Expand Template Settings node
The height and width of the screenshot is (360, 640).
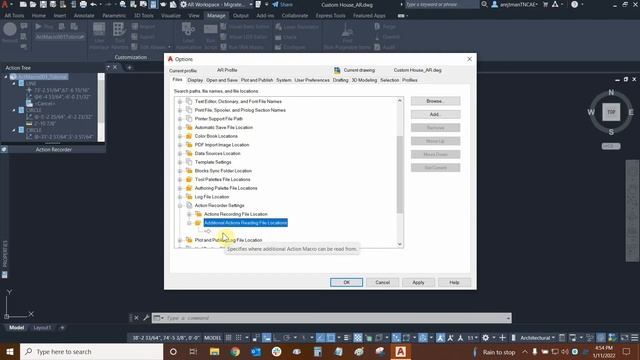(180, 162)
